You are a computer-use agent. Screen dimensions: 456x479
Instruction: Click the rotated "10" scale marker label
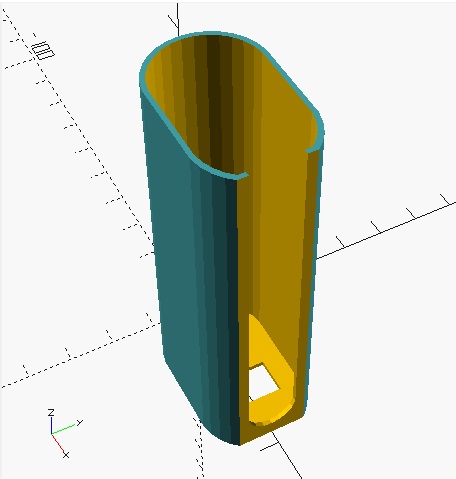[x=43, y=51]
